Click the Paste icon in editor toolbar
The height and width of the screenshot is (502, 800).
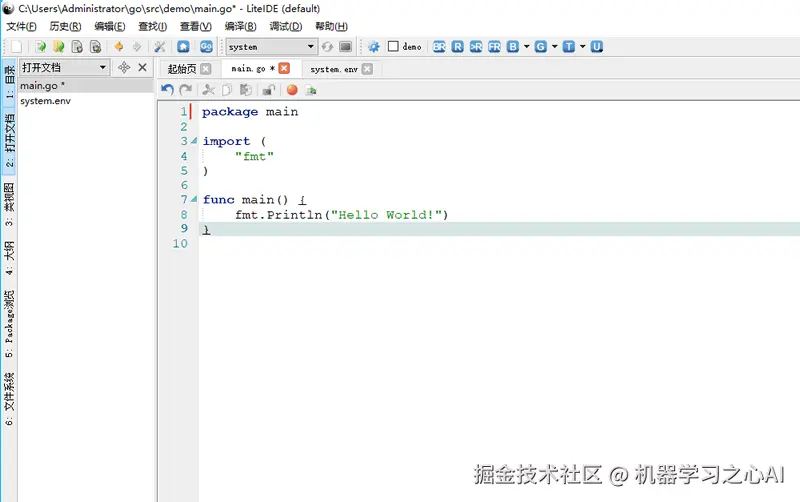point(245,90)
